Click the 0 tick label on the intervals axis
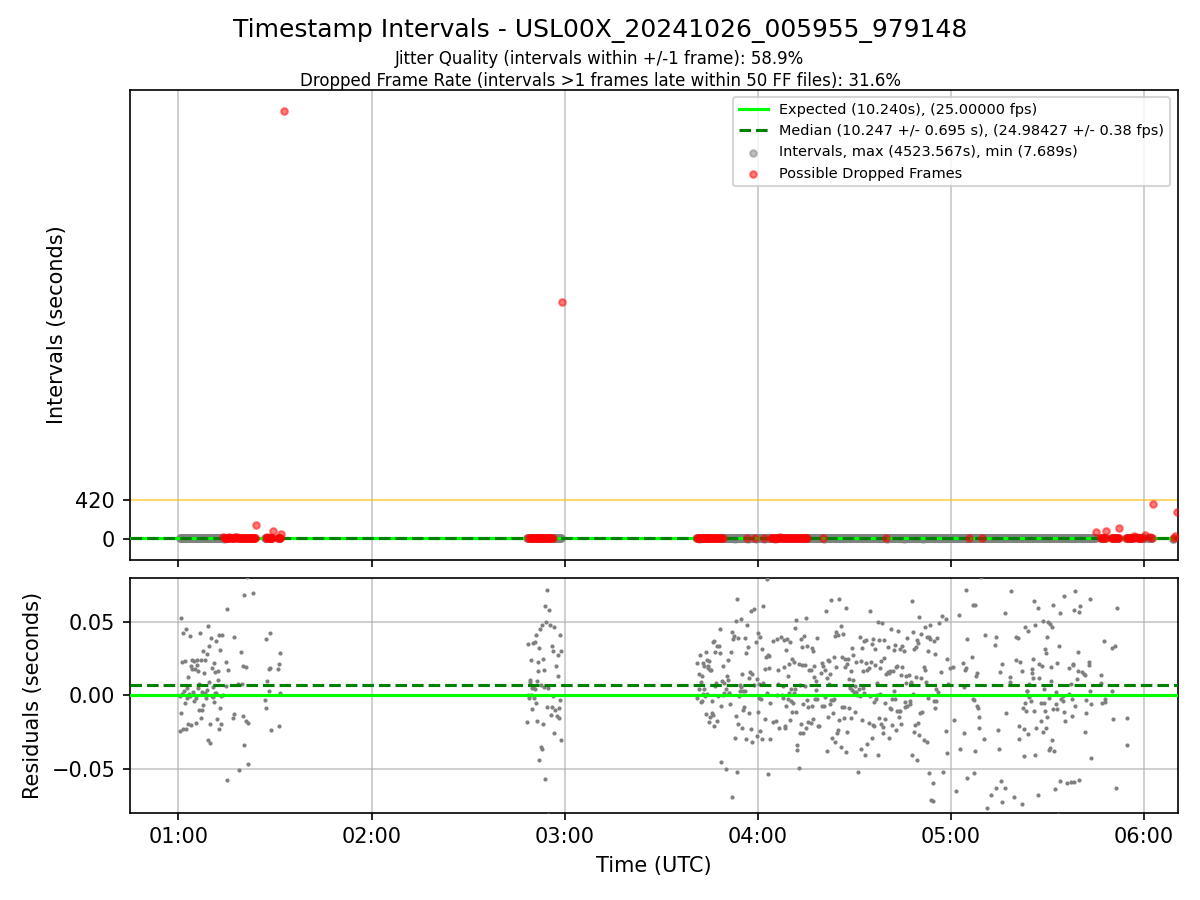The height and width of the screenshot is (900, 1200). pyautogui.click(x=109, y=539)
